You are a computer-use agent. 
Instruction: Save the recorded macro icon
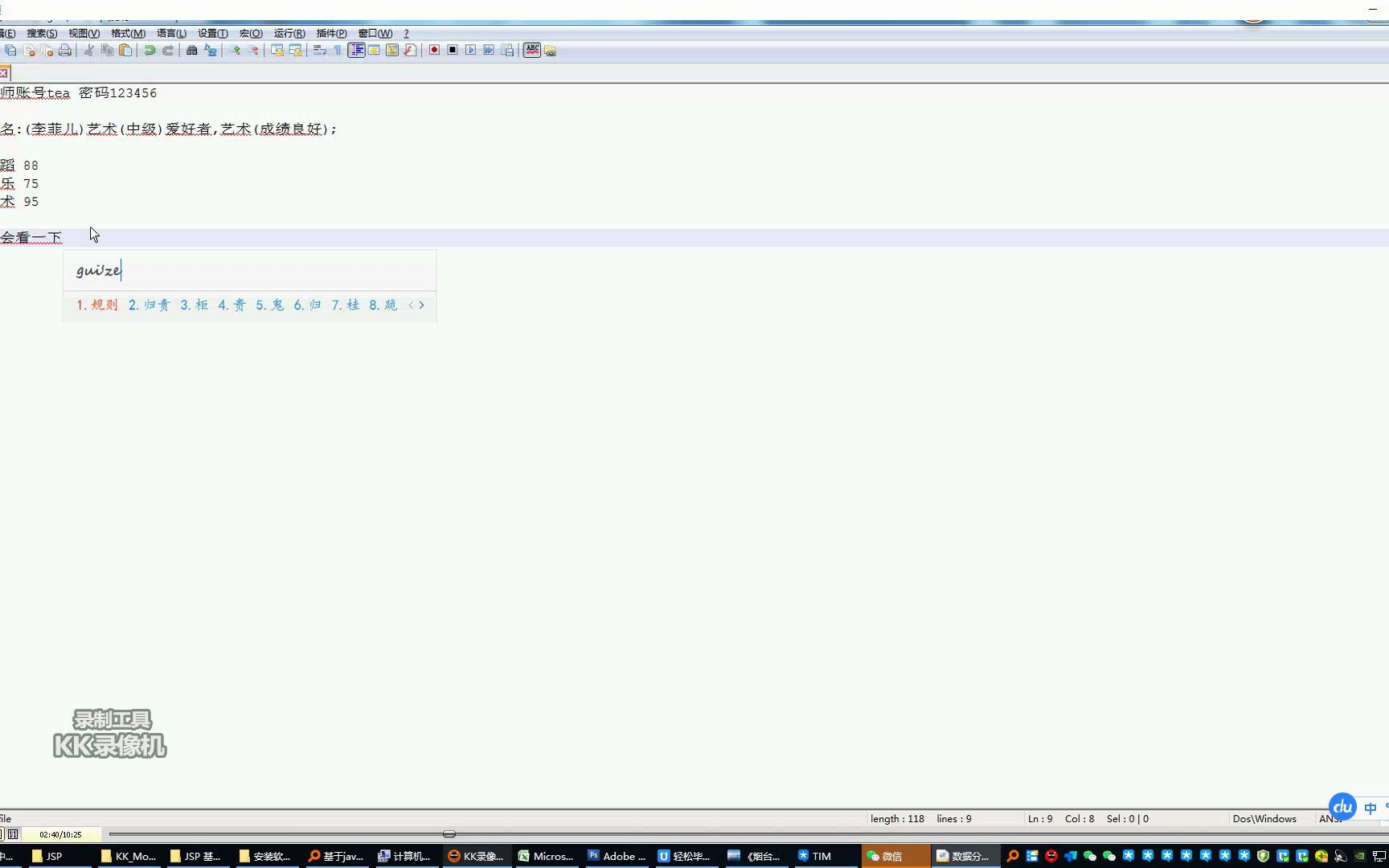507,51
